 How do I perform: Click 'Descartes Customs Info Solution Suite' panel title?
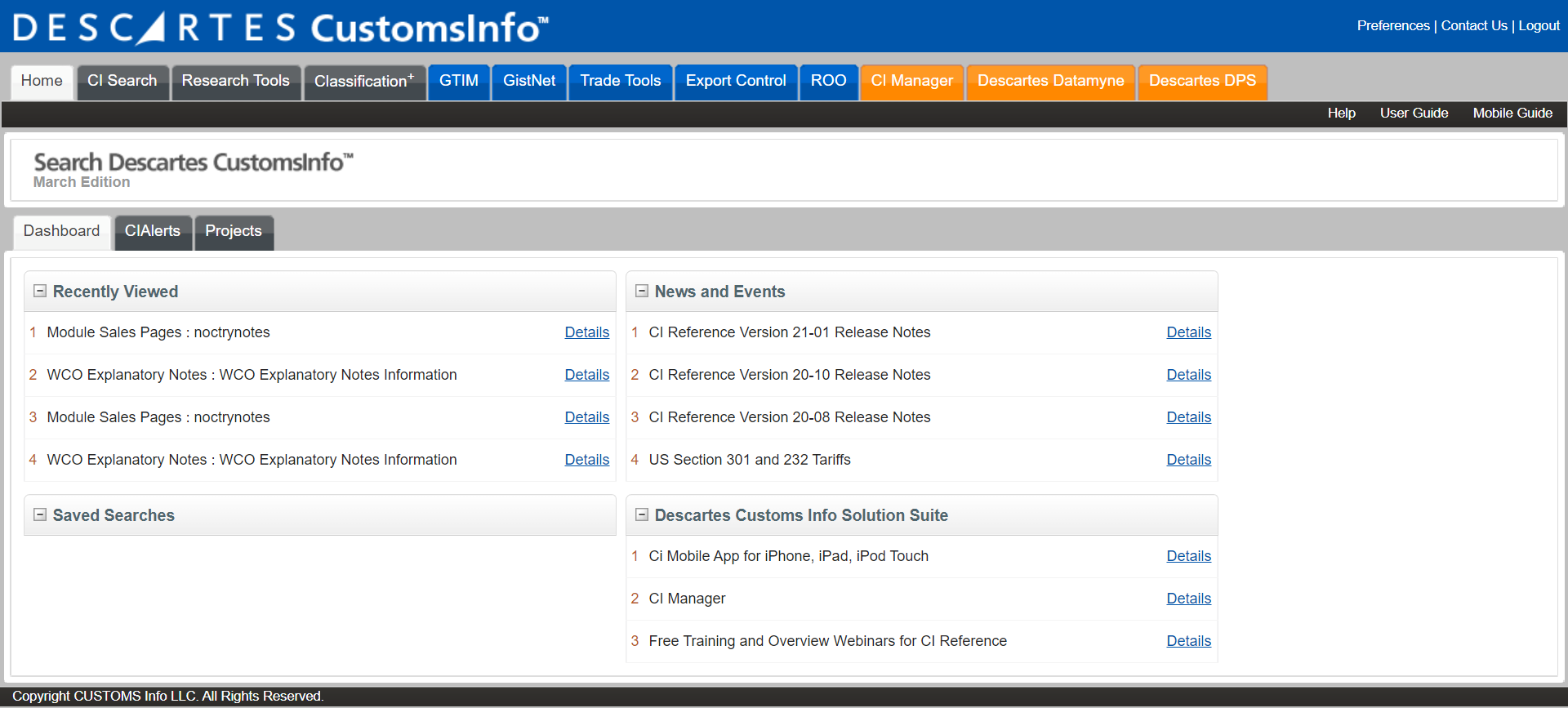[801, 515]
